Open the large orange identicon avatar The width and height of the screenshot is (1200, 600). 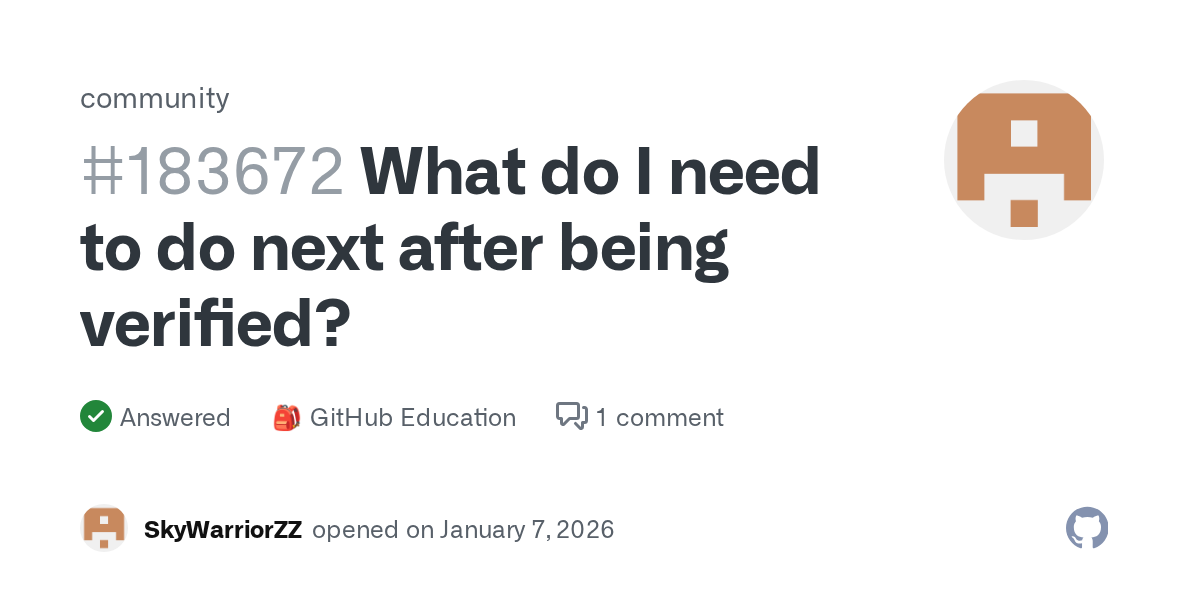pyautogui.click(x=1023, y=160)
